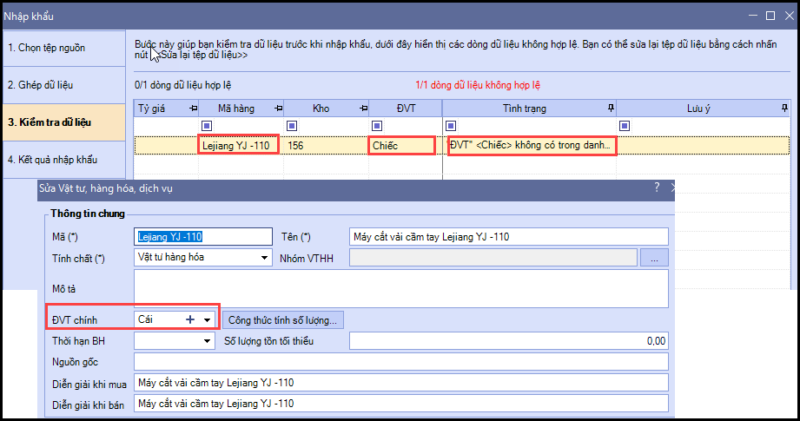Click the Tên input field

[x=508, y=237]
